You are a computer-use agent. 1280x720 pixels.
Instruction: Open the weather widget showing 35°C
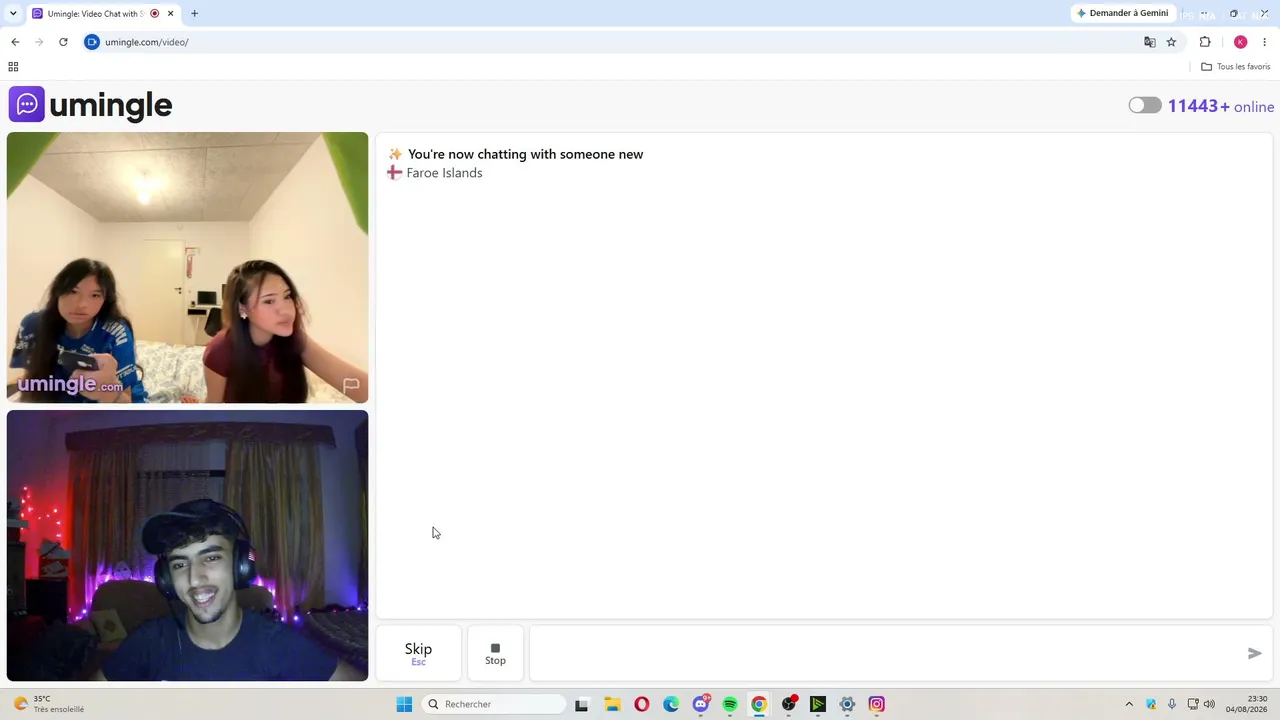pyautogui.click(x=48, y=704)
